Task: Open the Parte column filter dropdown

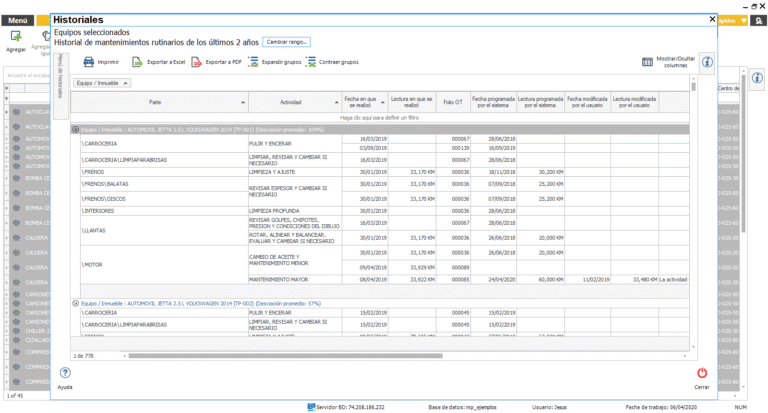Action: 243,102
